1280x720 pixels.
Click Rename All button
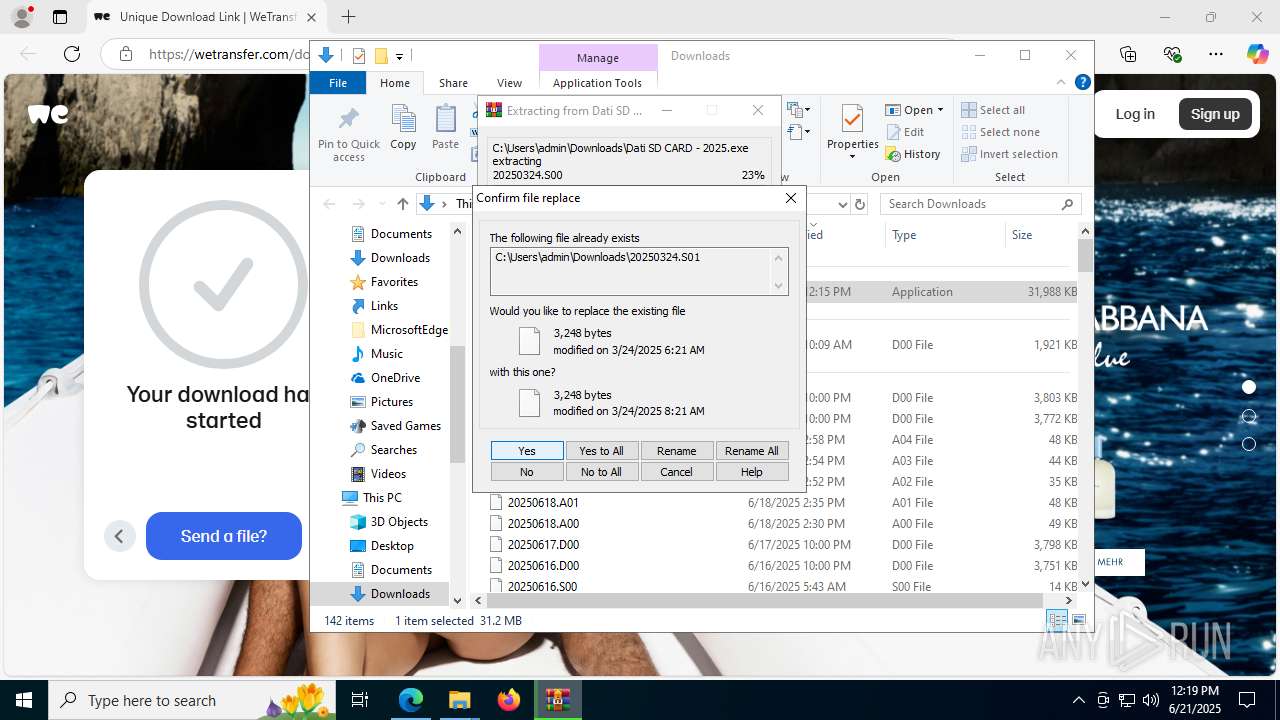pos(751,451)
